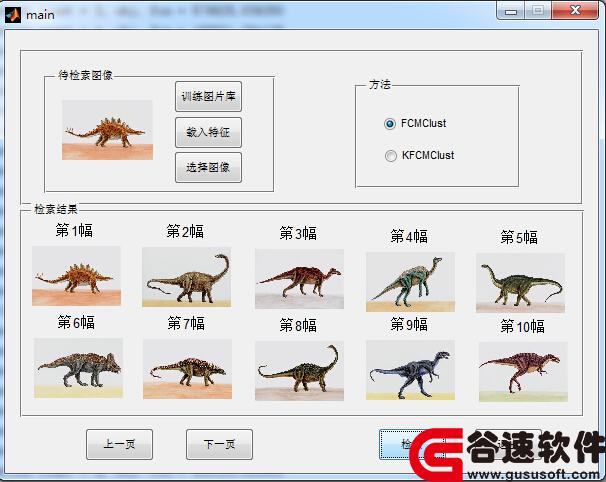606x482 pixels.
Task: Open result thumbnail under 第4幅
Action: tap(410, 282)
